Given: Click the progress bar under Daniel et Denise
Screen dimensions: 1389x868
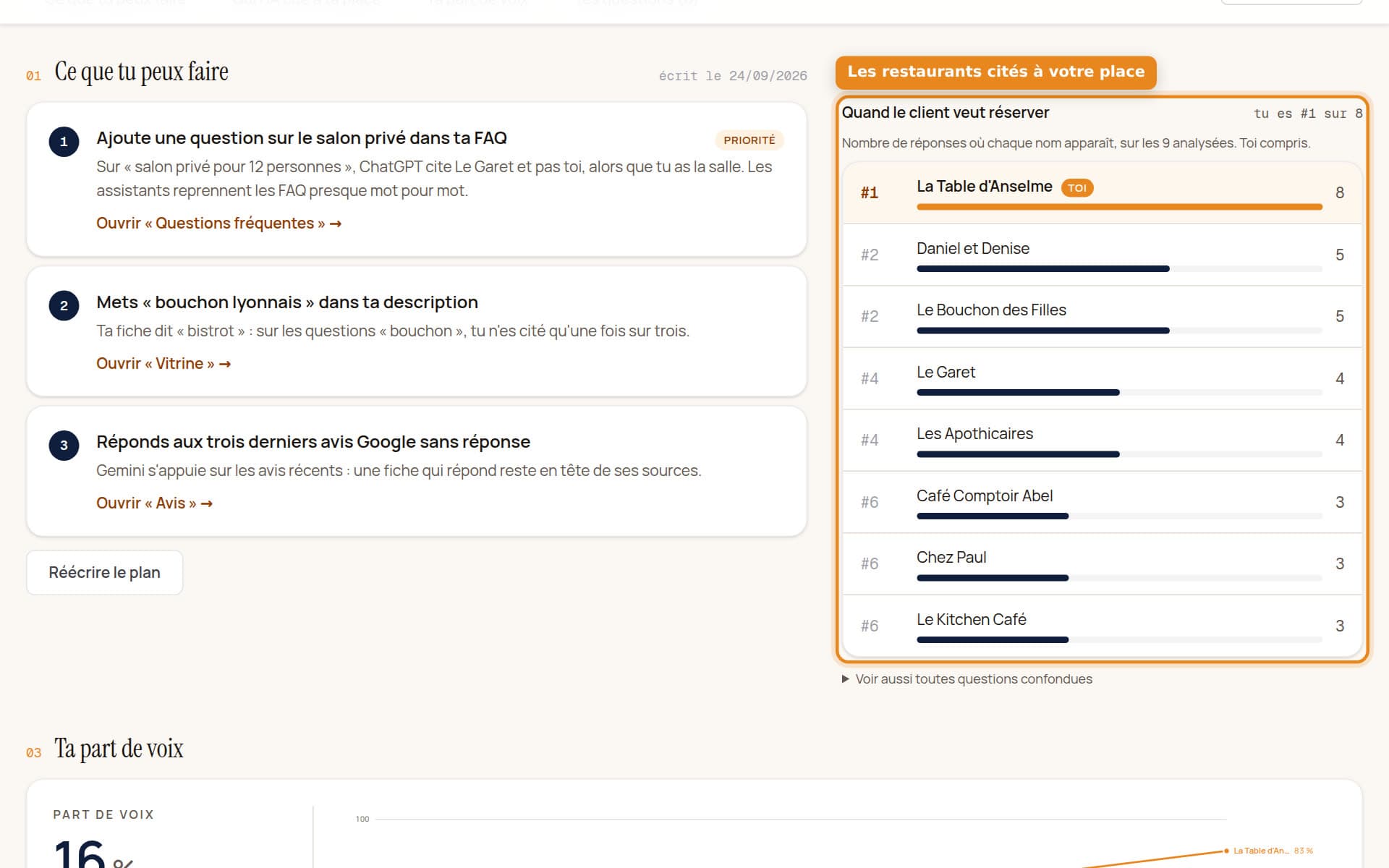Looking at the screenshot, I should tap(1119, 269).
